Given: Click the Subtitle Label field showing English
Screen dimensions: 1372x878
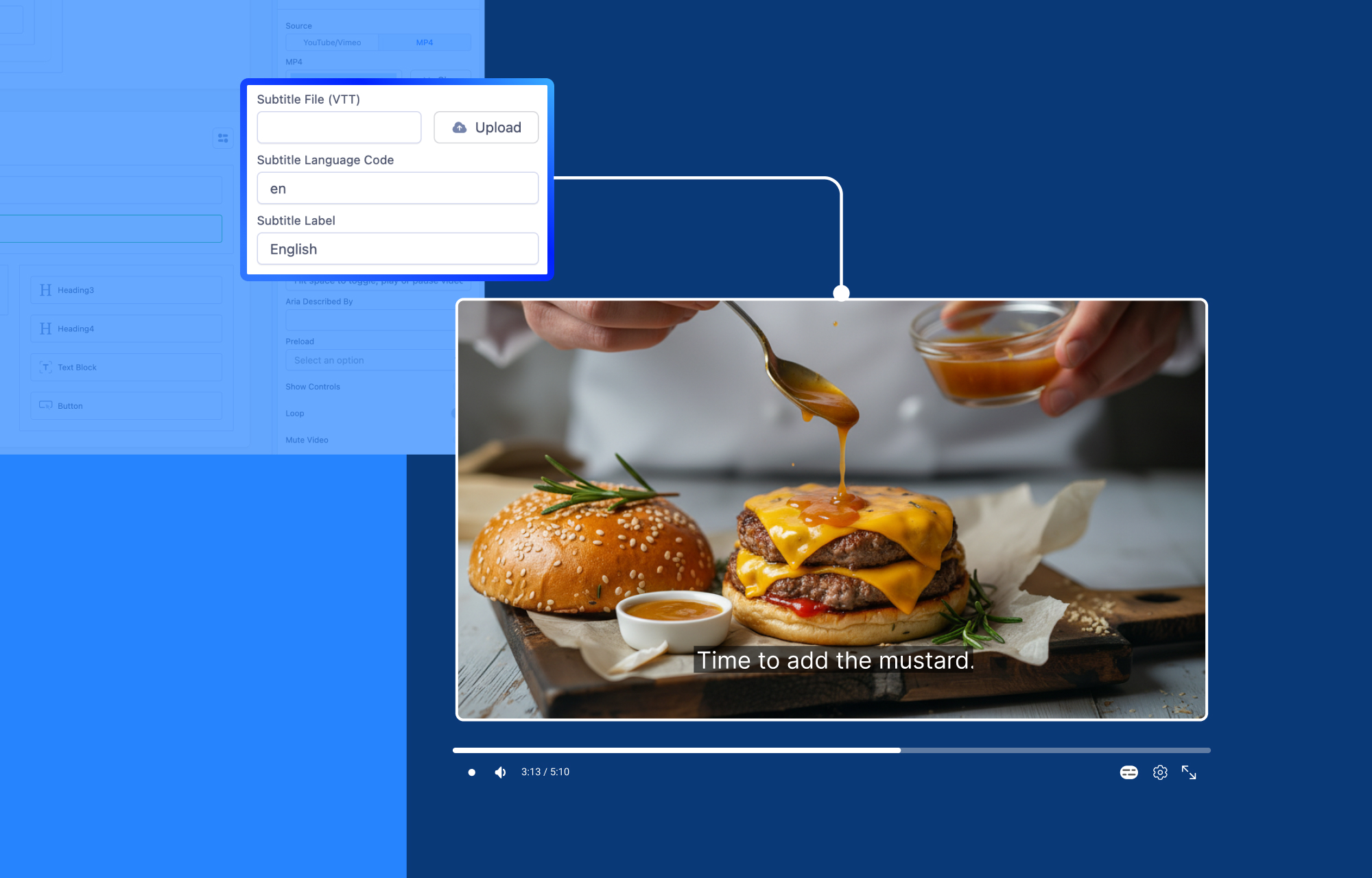Looking at the screenshot, I should [397, 248].
